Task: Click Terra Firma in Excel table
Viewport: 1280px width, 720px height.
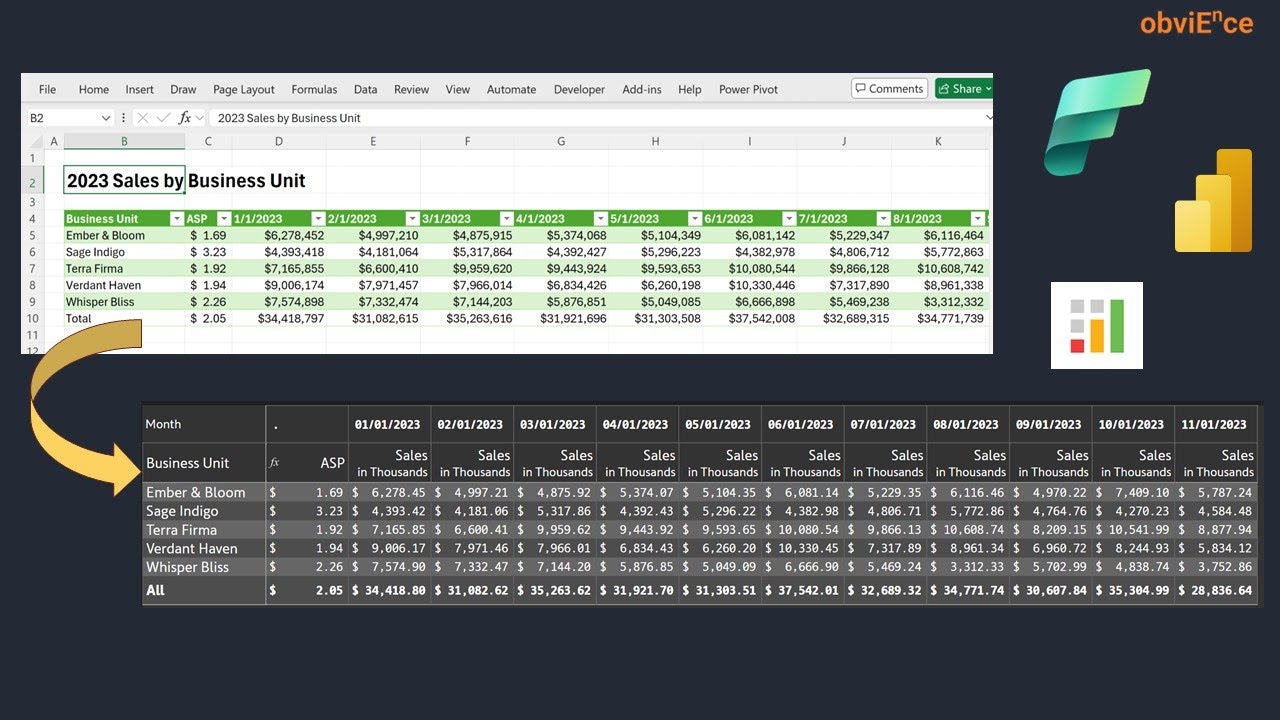Action: [95, 269]
